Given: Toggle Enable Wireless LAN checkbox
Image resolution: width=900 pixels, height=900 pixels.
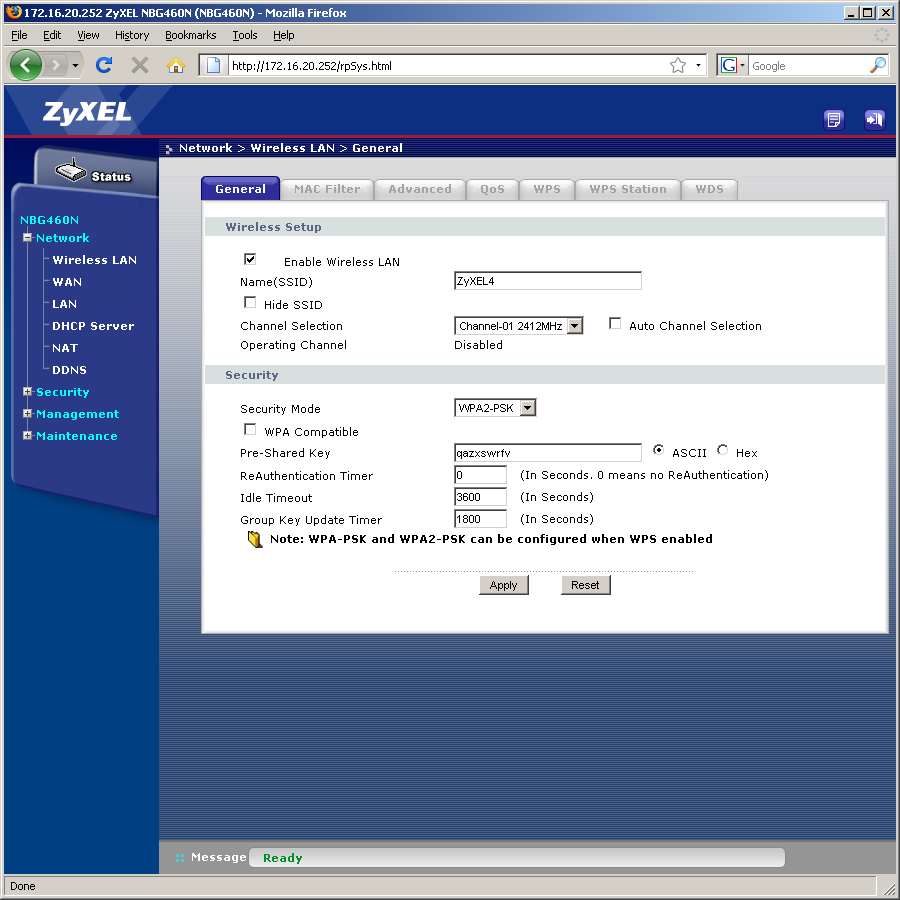Looking at the screenshot, I should pyautogui.click(x=250, y=259).
